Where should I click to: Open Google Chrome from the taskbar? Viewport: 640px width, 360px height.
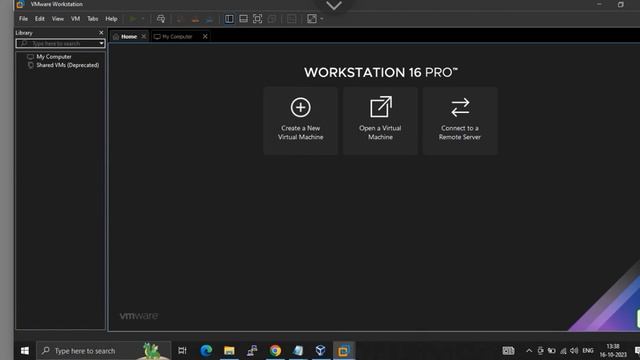[x=275, y=351]
